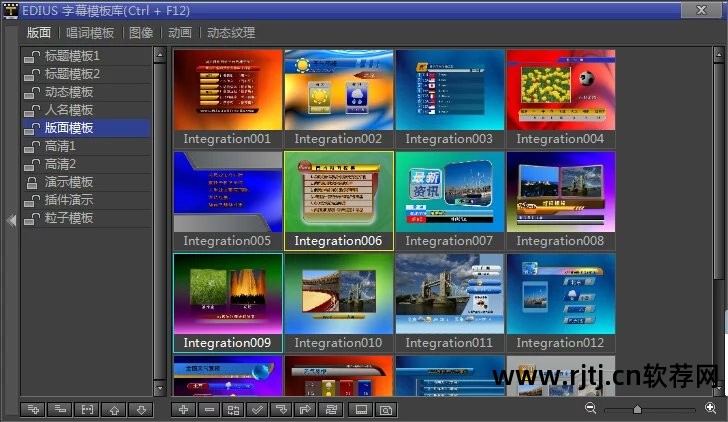Click the template grid vertical scrollbar thumb
This screenshot has width=728, height=422.
click(x=719, y=172)
